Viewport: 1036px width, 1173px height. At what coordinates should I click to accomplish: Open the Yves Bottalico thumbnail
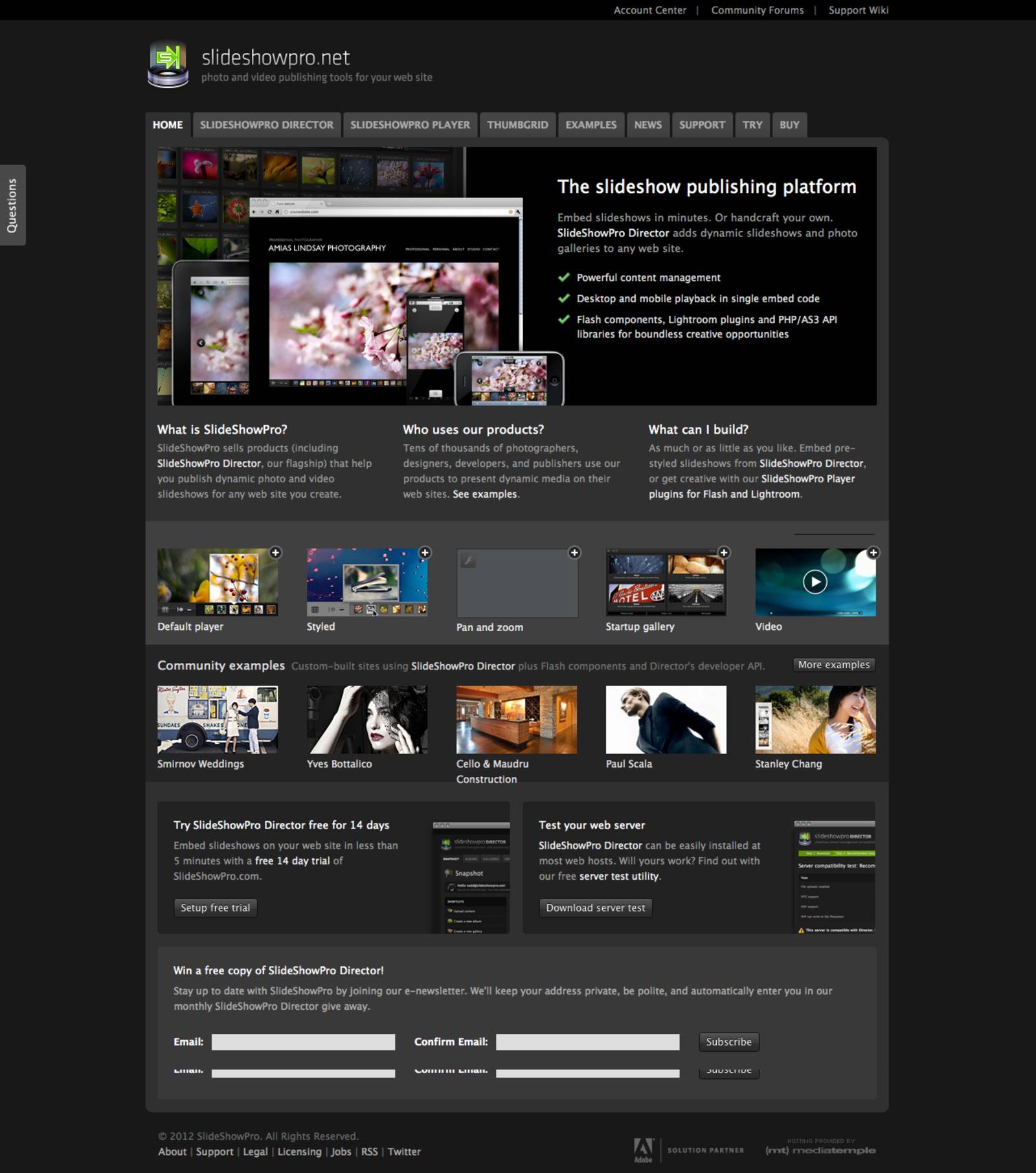pyautogui.click(x=367, y=719)
